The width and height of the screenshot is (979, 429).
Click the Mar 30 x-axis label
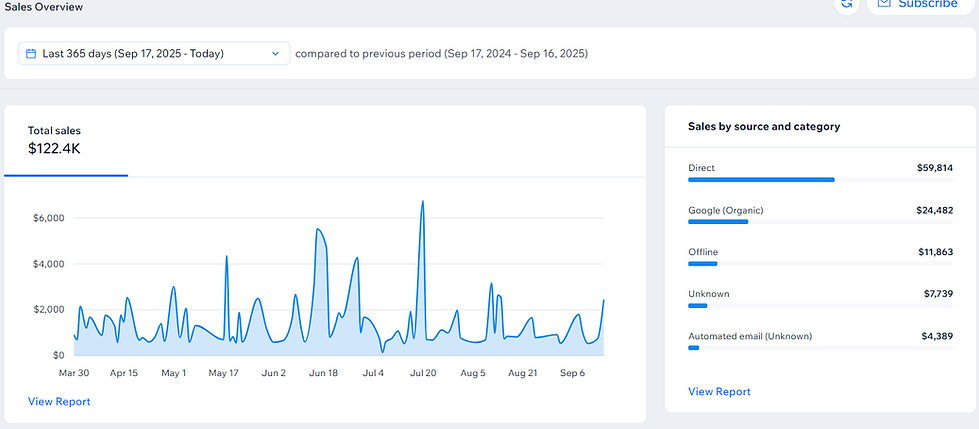(x=74, y=373)
